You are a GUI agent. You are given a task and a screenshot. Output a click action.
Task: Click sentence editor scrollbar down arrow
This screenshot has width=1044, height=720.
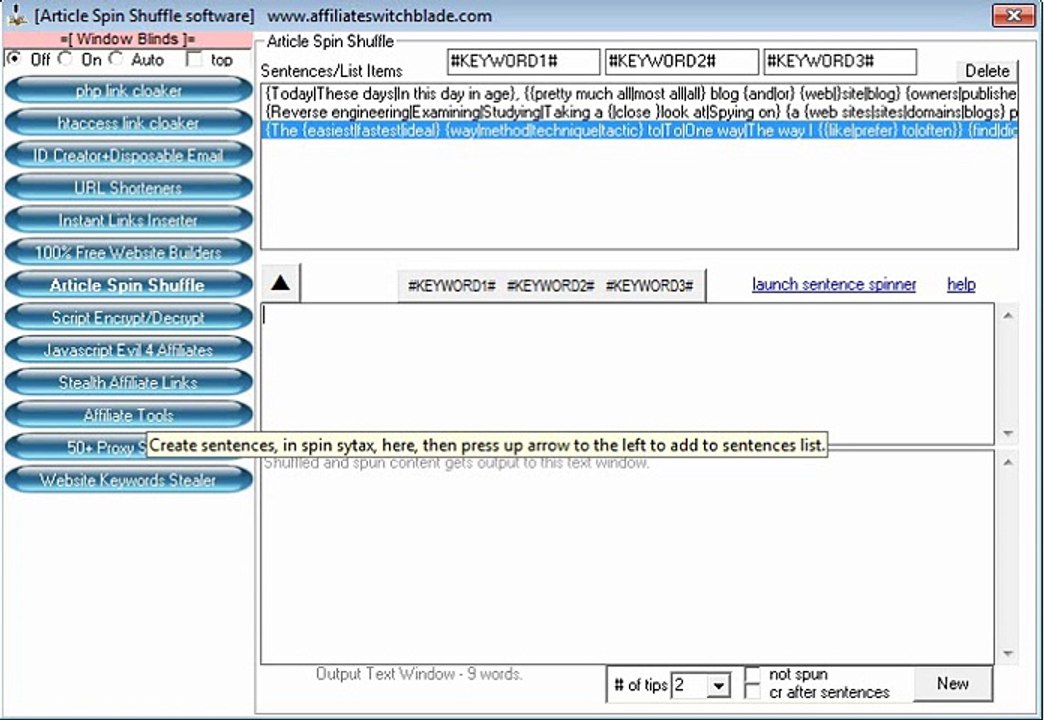(x=1008, y=433)
